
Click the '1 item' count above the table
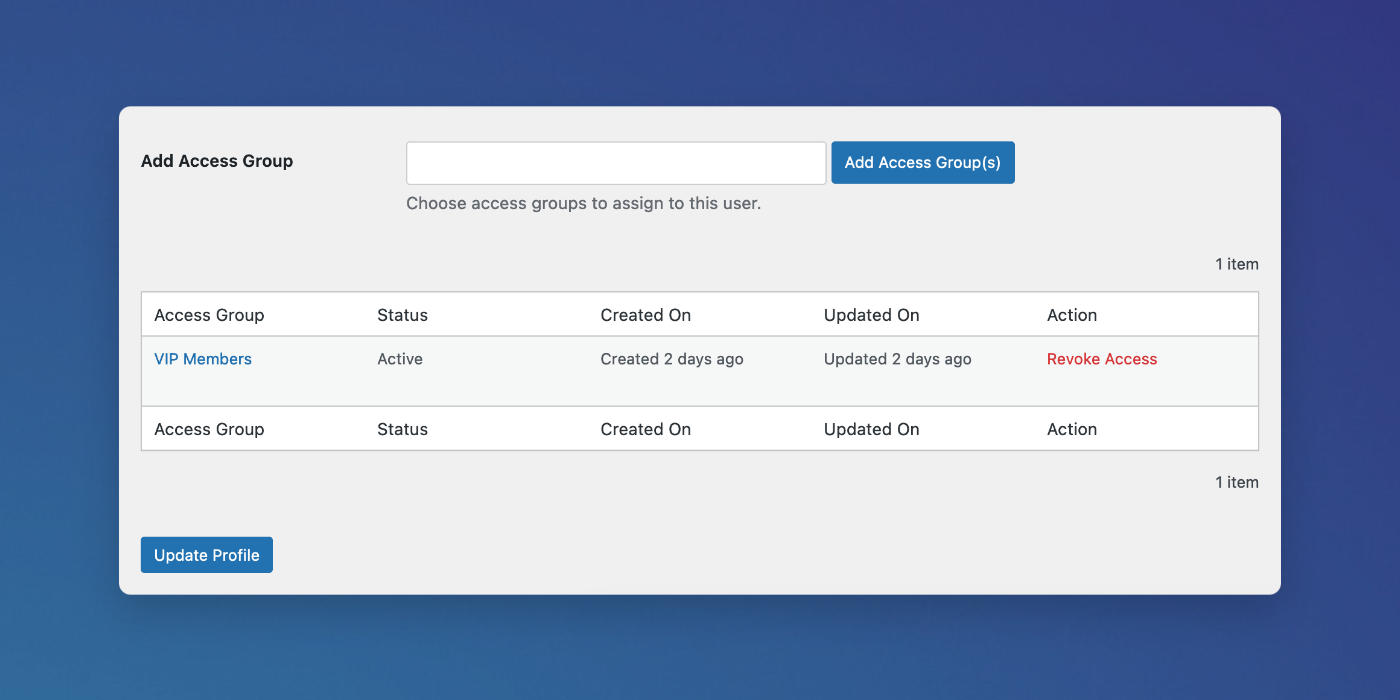(1237, 264)
